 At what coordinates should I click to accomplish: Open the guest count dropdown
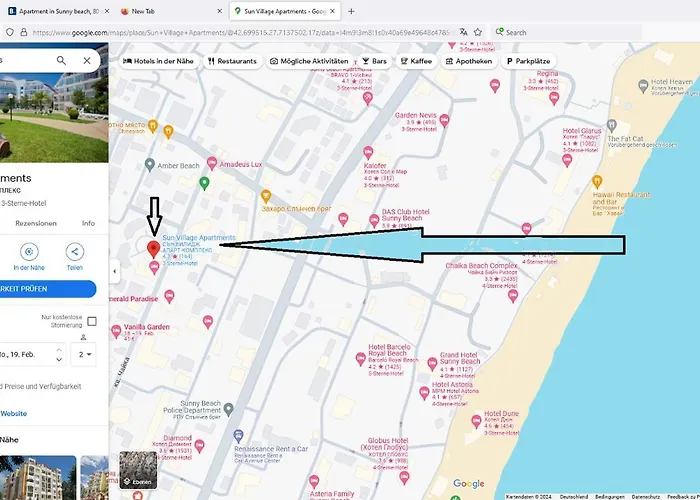click(x=86, y=354)
